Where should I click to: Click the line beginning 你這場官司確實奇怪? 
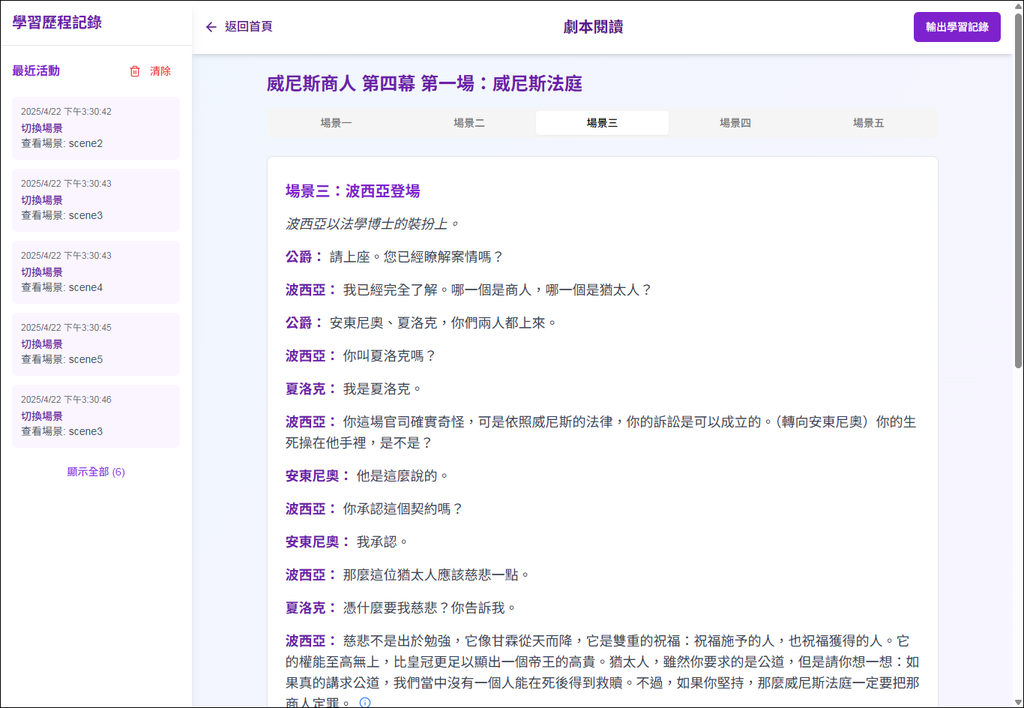[601, 432]
